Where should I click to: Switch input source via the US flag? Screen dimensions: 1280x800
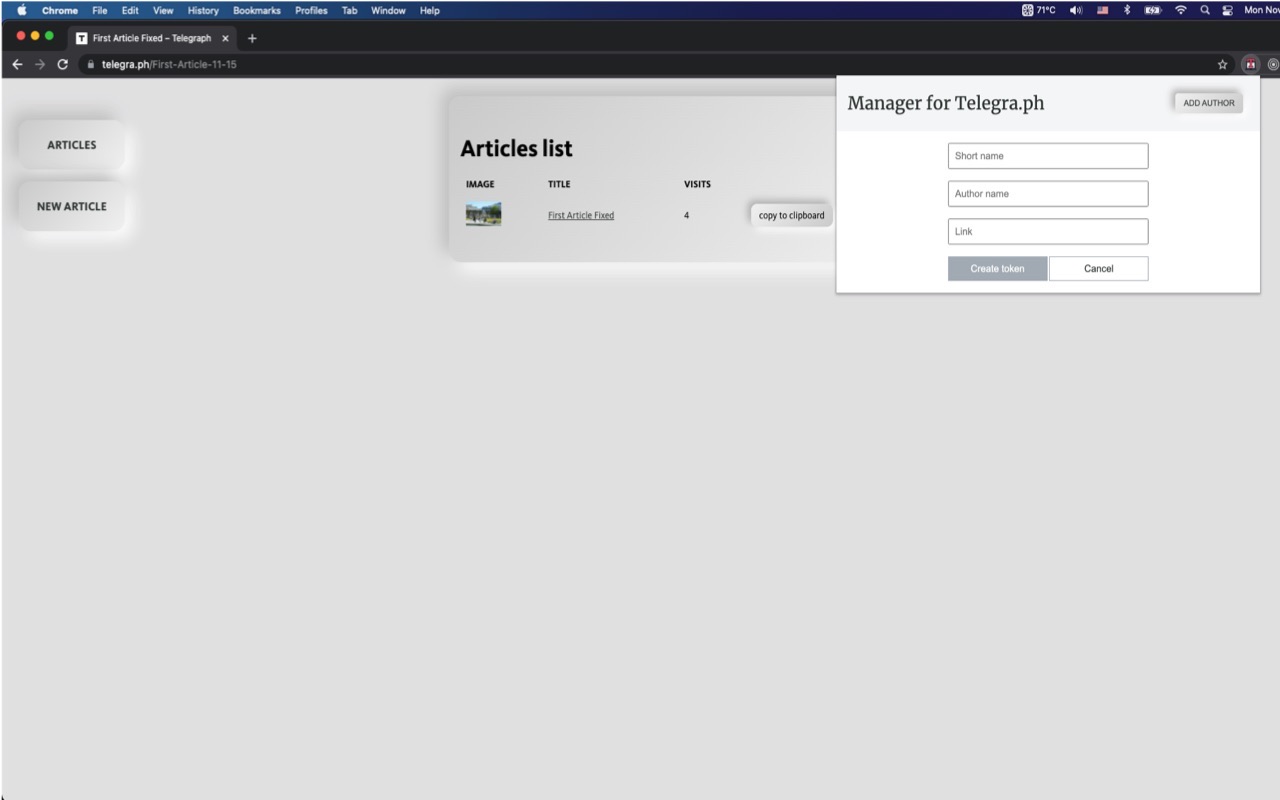[x=1104, y=10]
